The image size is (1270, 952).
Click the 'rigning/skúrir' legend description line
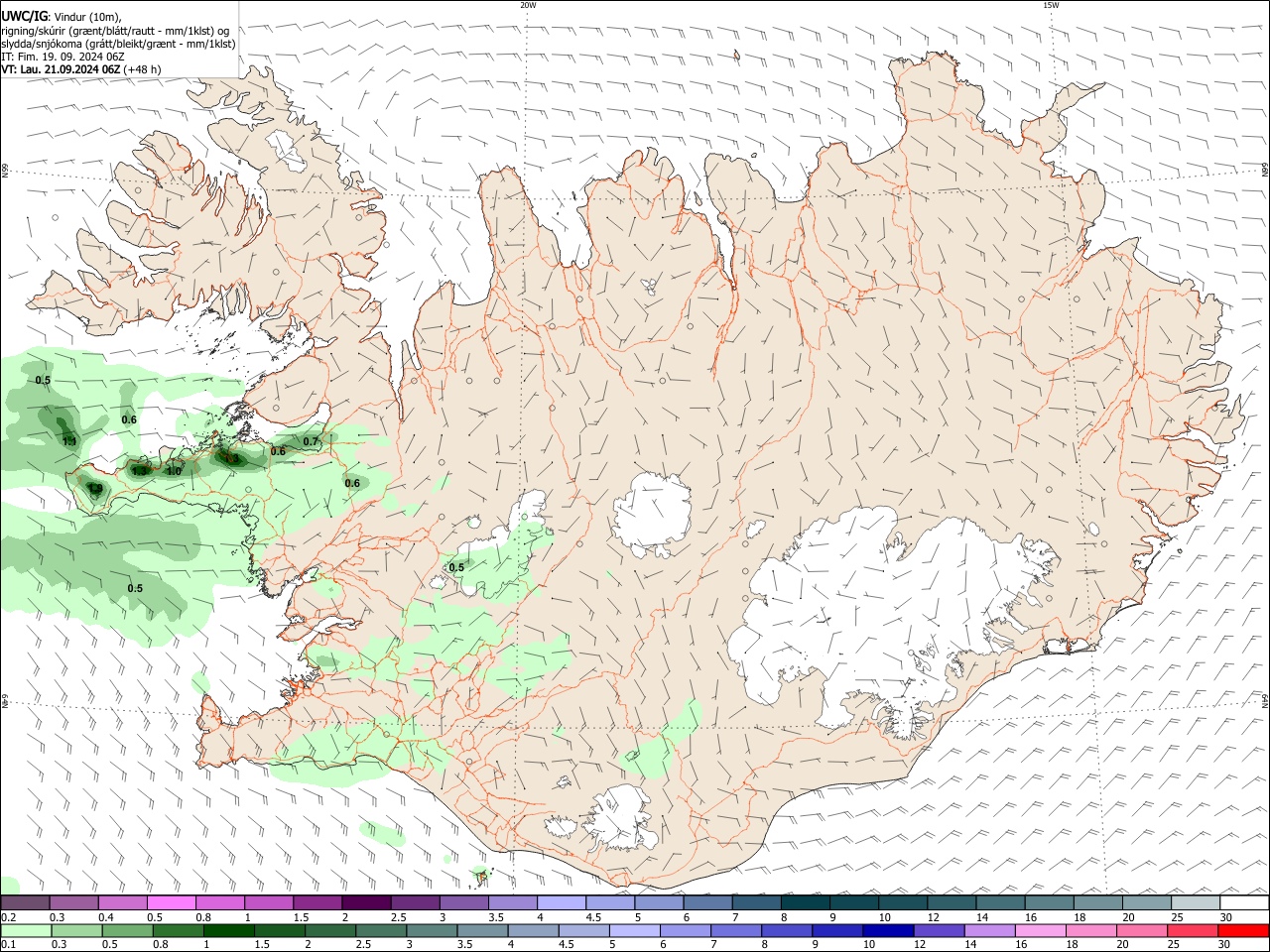click(x=115, y=31)
